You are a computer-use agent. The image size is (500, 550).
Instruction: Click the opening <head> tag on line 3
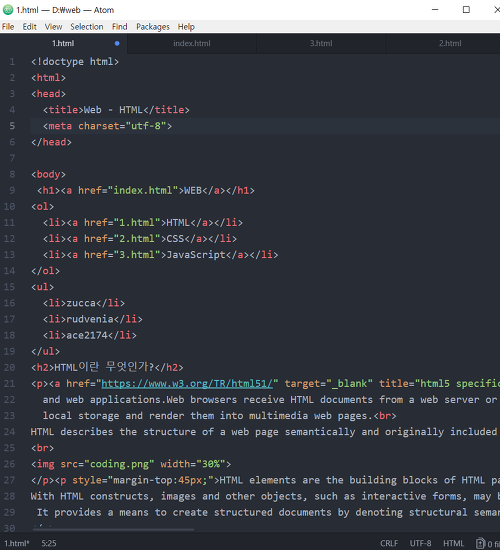coord(48,94)
